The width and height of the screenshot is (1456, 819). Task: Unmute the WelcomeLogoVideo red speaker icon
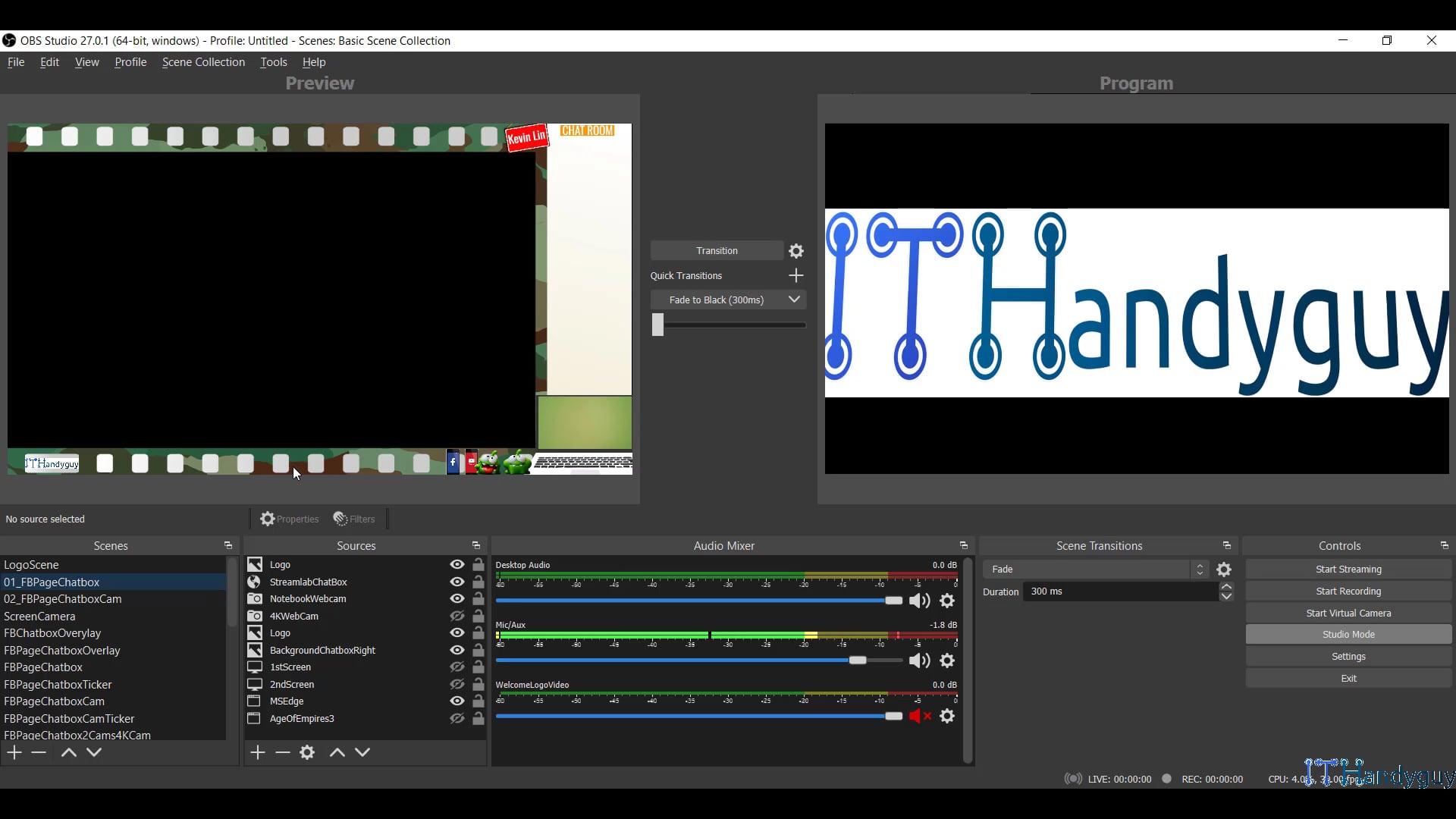919,717
